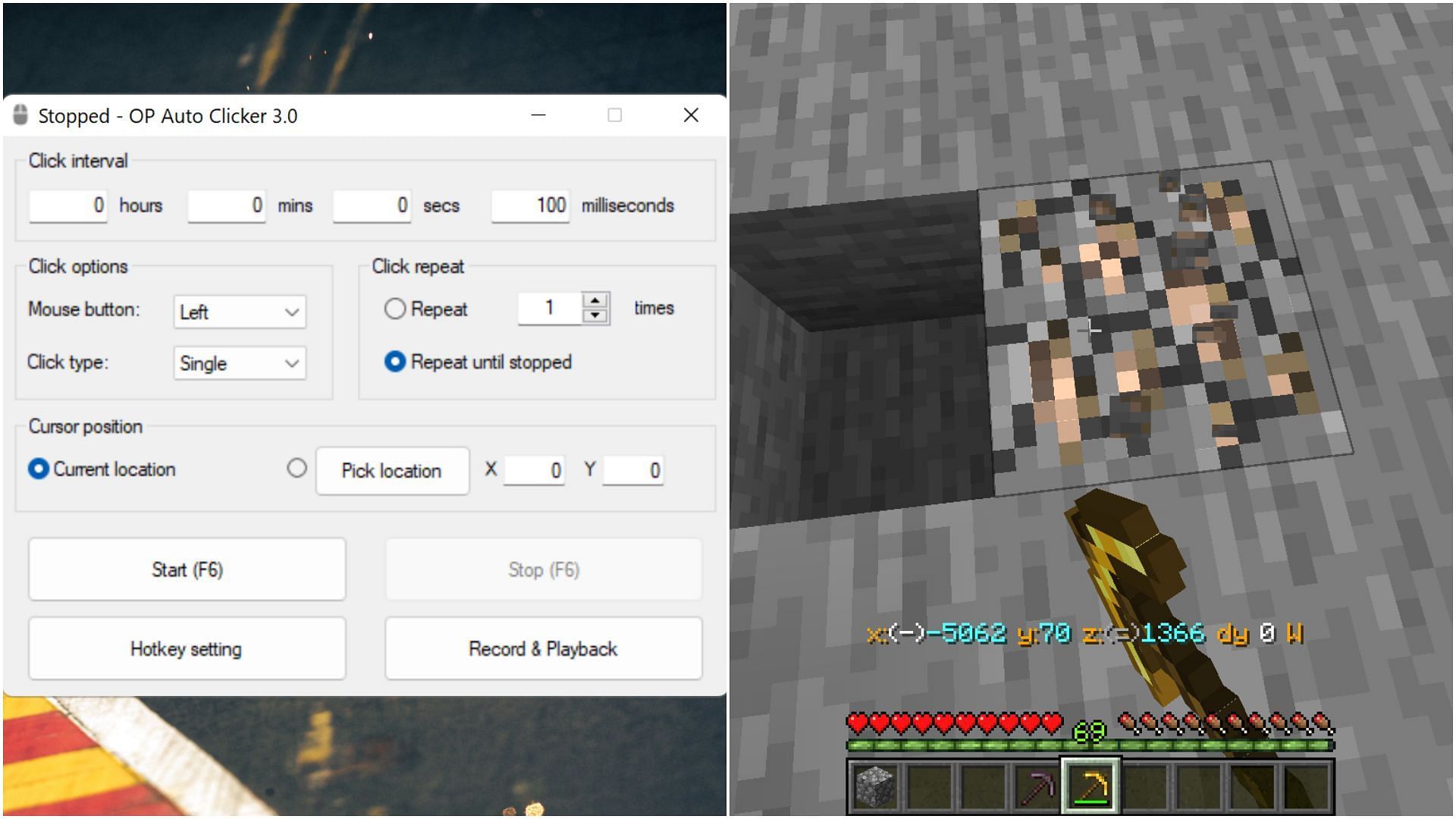1456x819 pixels.
Task: Select Current location radio button
Action: pyautogui.click(x=38, y=469)
